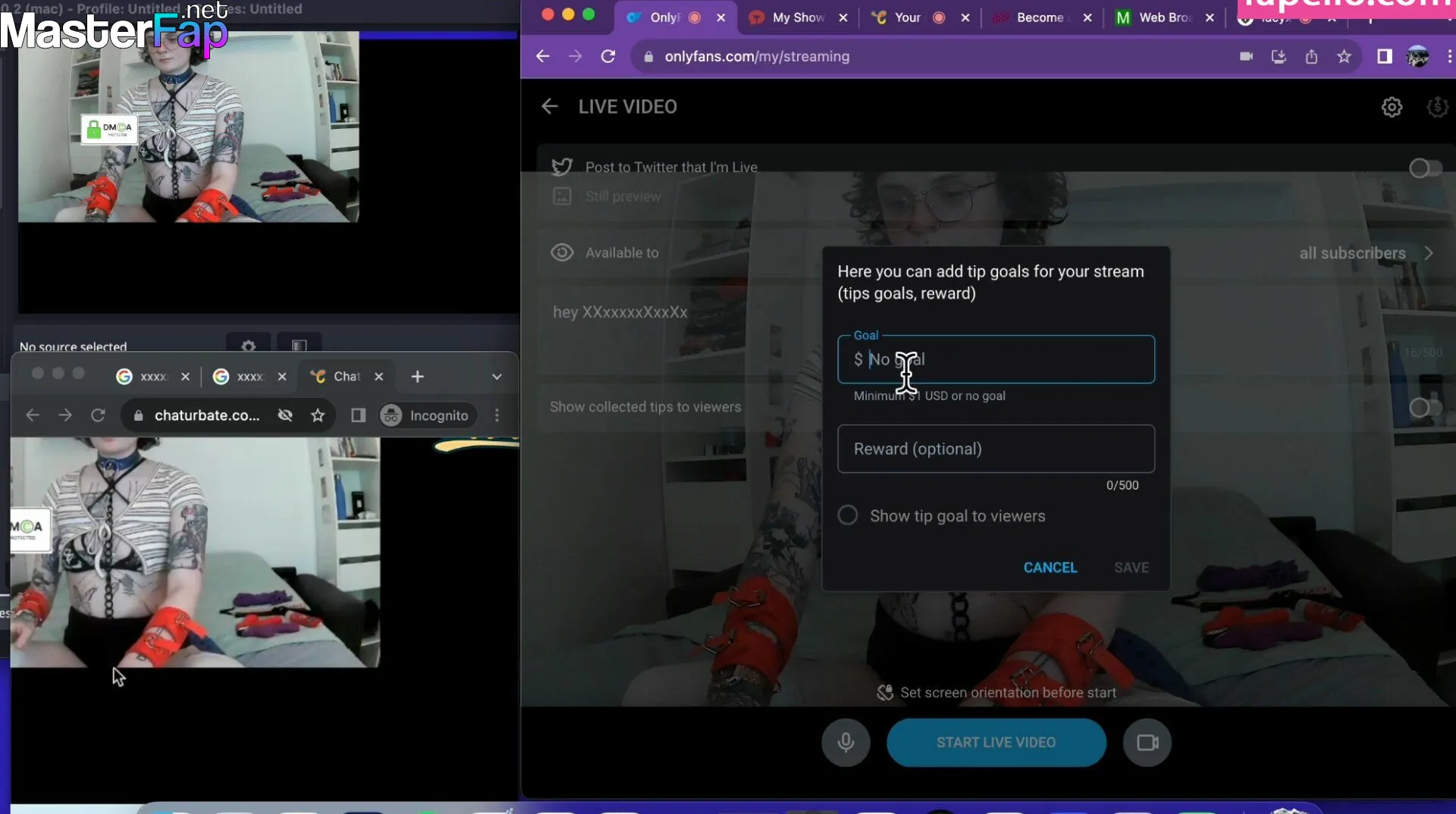Click Set screen orientation before start
Image resolution: width=1456 pixels, height=814 pixels.
coord(996,693)
